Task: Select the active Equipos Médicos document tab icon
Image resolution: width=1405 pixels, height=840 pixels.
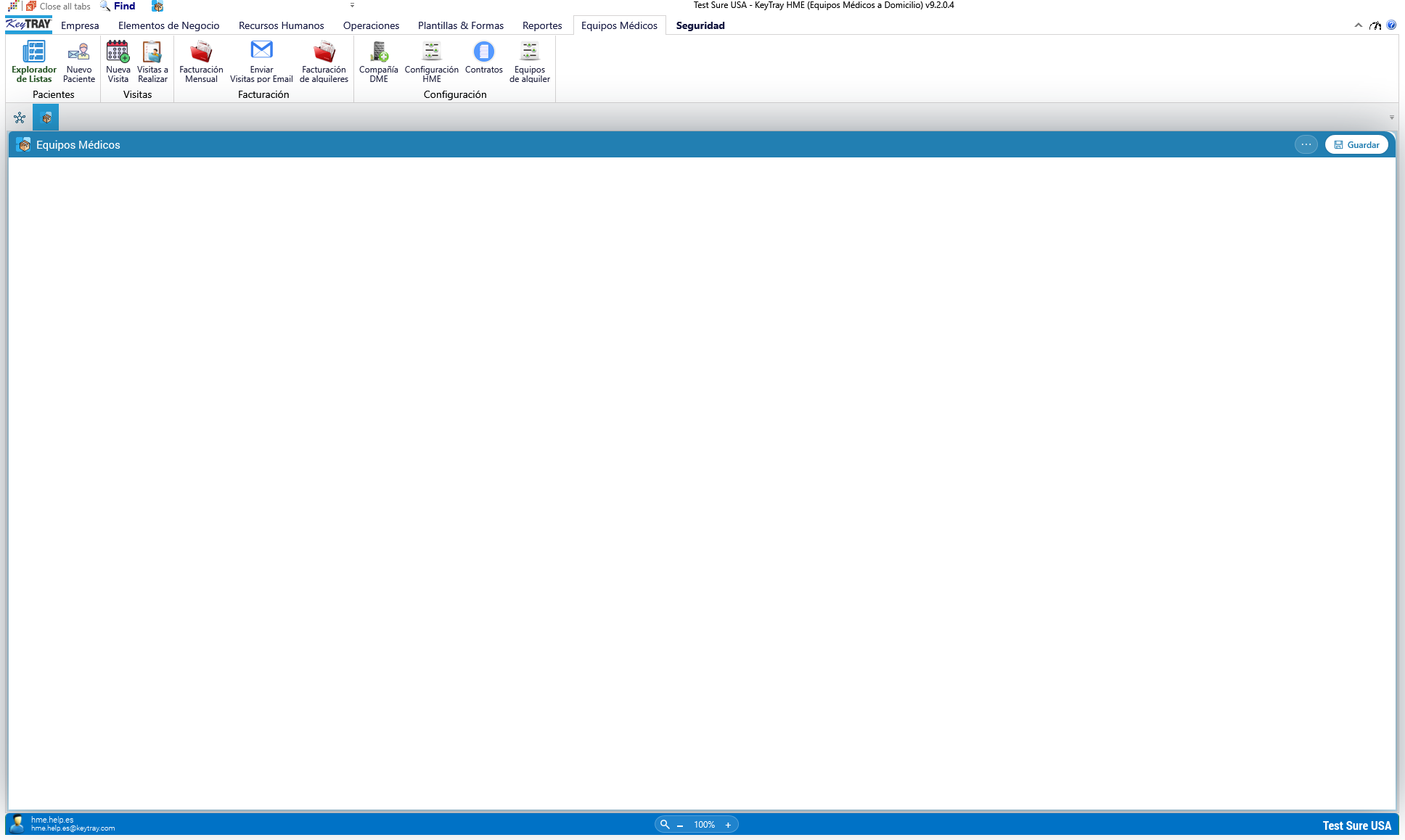Action: point(46,118)
